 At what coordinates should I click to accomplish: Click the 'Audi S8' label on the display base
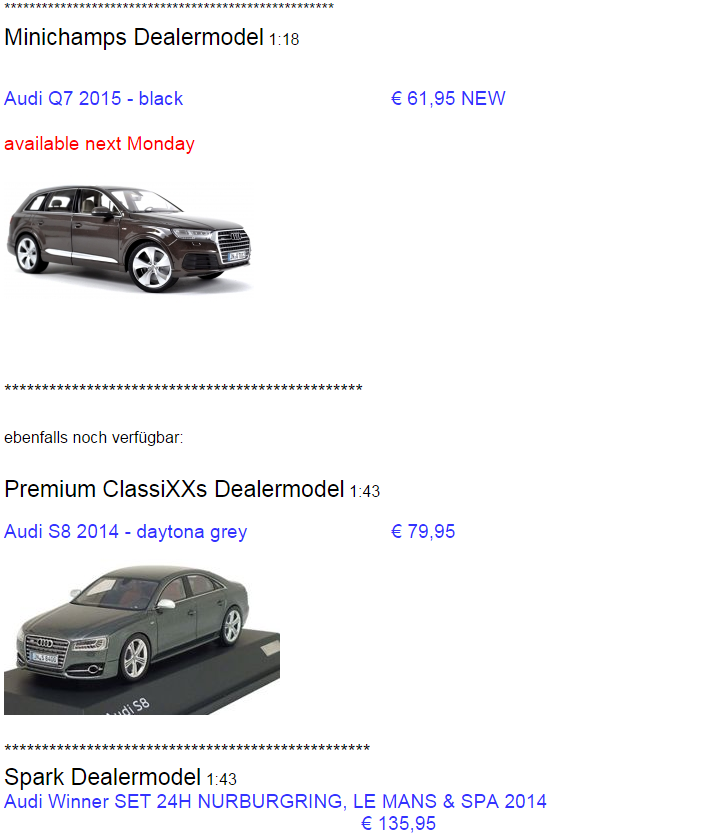tap(128, 707)
